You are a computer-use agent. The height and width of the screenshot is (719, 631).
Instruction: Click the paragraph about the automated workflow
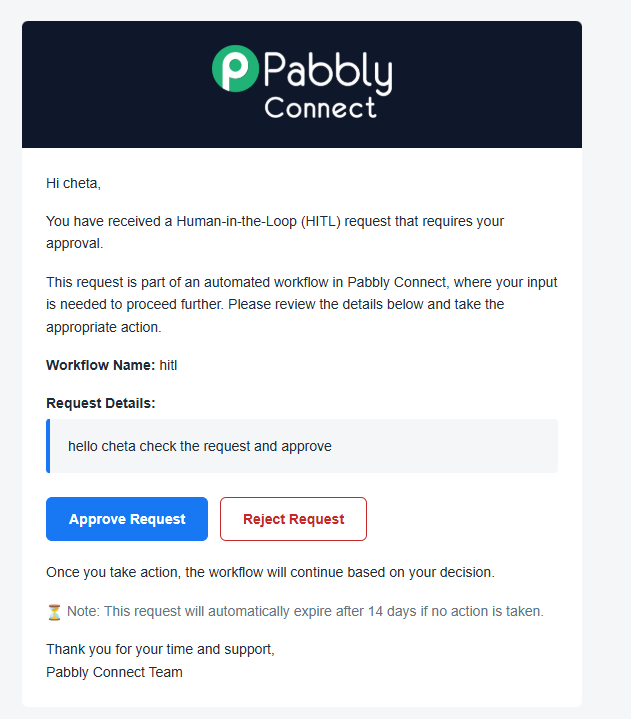click(x=301, y=304)
